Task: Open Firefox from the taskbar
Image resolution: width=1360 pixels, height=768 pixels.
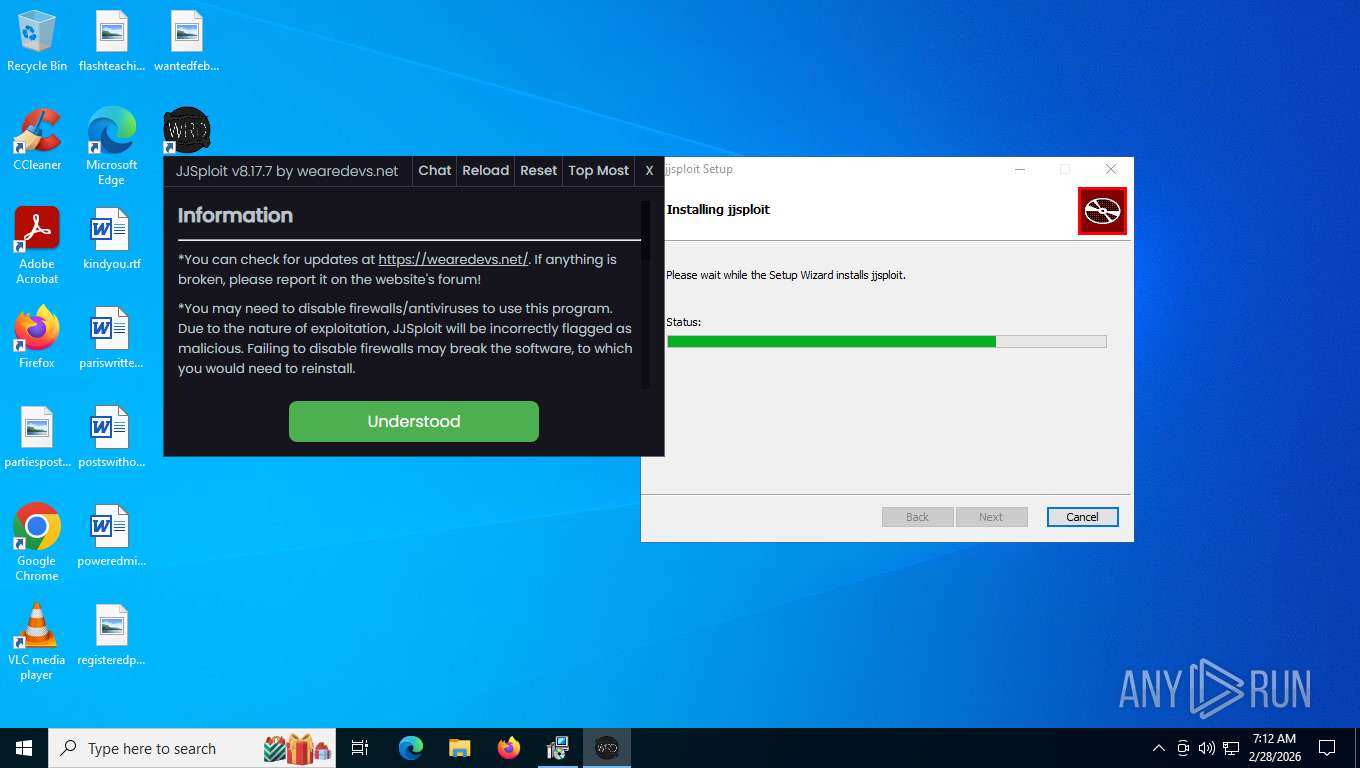Action: (509, 748)
